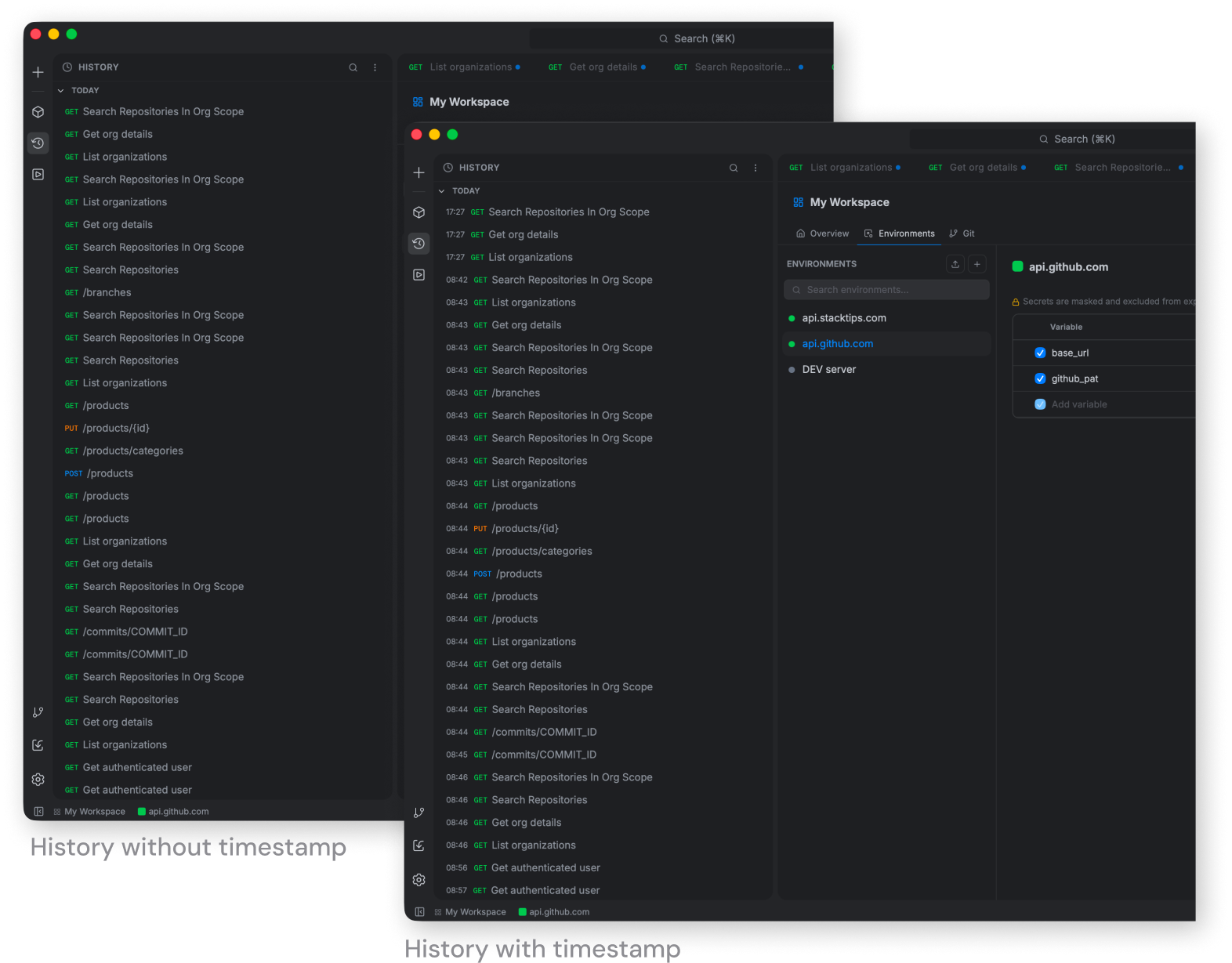The height and width of the screenshot is (963, 1232).
Task: Click api.github.com in front window status bar
Action: [554, 912]
